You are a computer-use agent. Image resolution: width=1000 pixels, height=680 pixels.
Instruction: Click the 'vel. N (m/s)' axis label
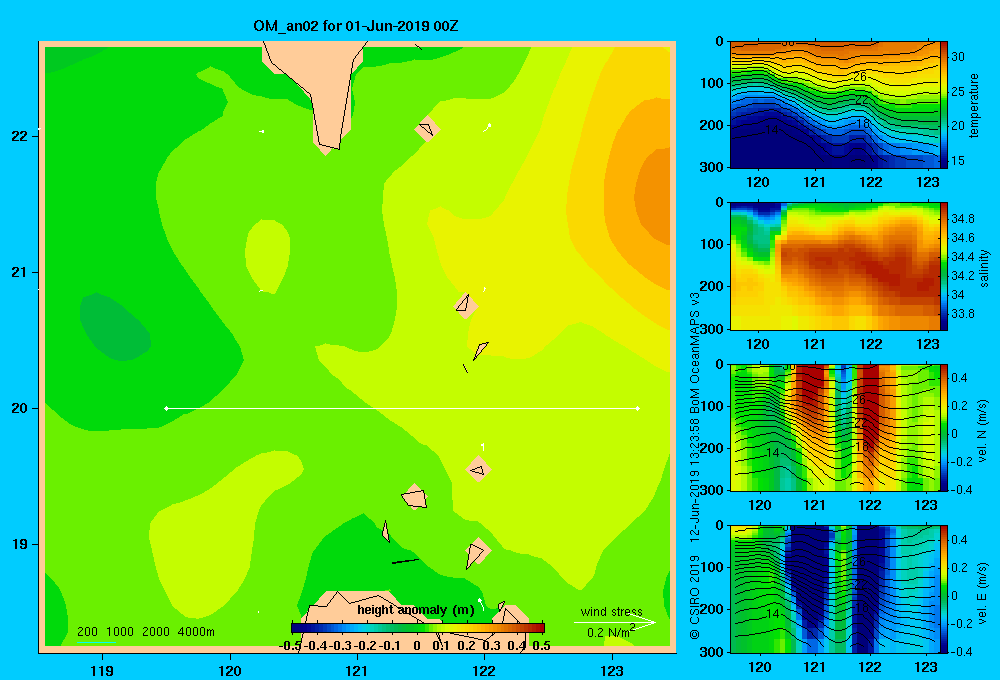click(982, 431)
